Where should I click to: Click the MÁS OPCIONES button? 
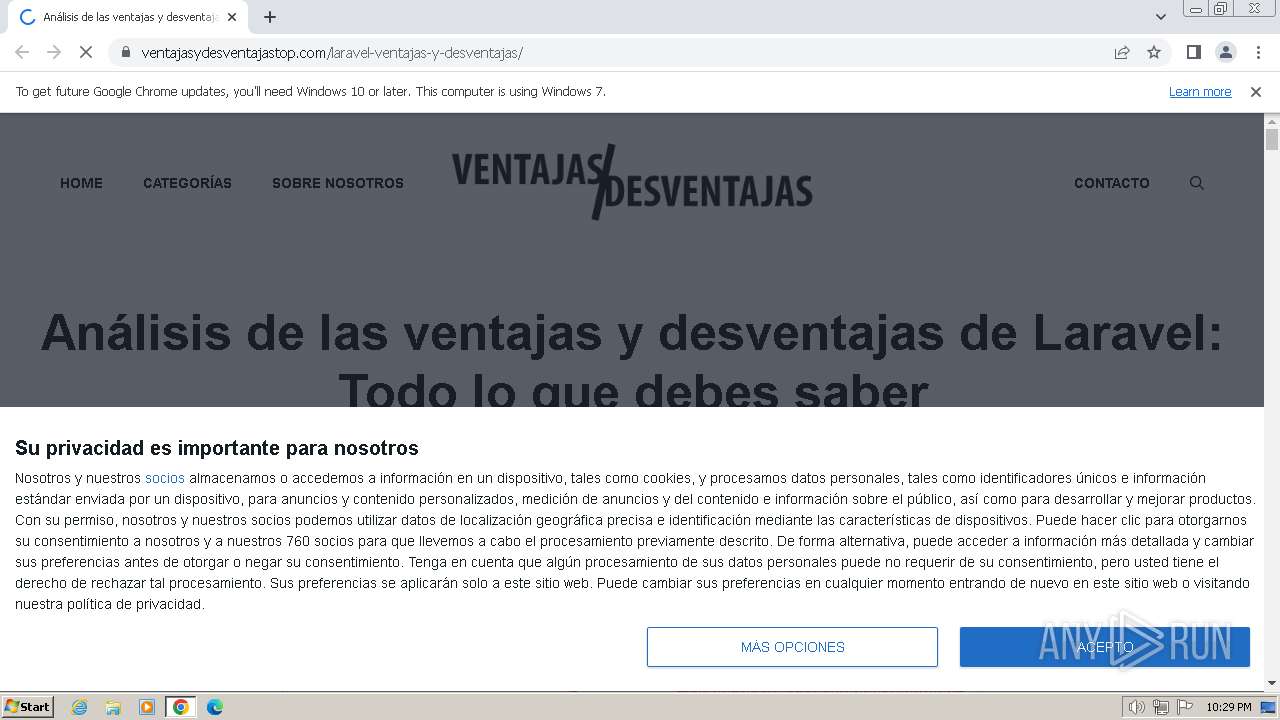792,647
